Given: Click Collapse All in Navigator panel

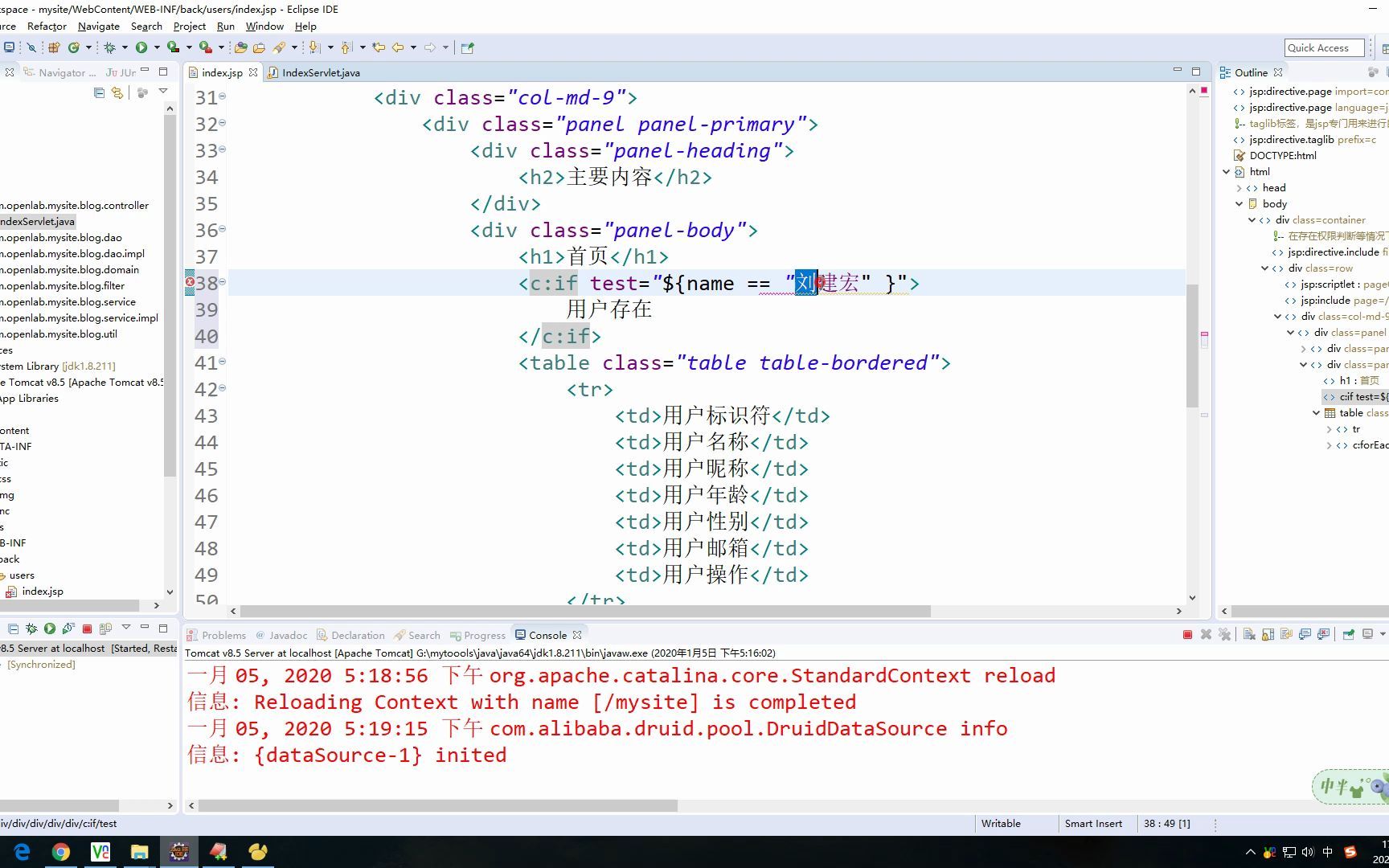Looking at the screenshot, I should tap(99, 93).
